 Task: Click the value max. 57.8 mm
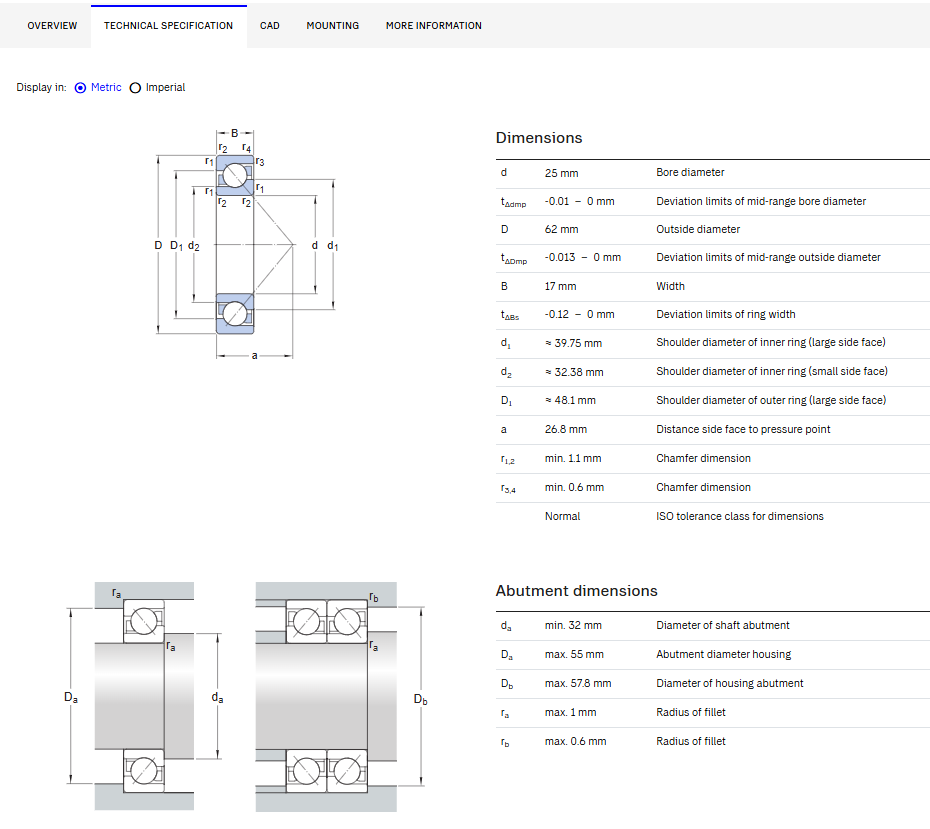578,684
